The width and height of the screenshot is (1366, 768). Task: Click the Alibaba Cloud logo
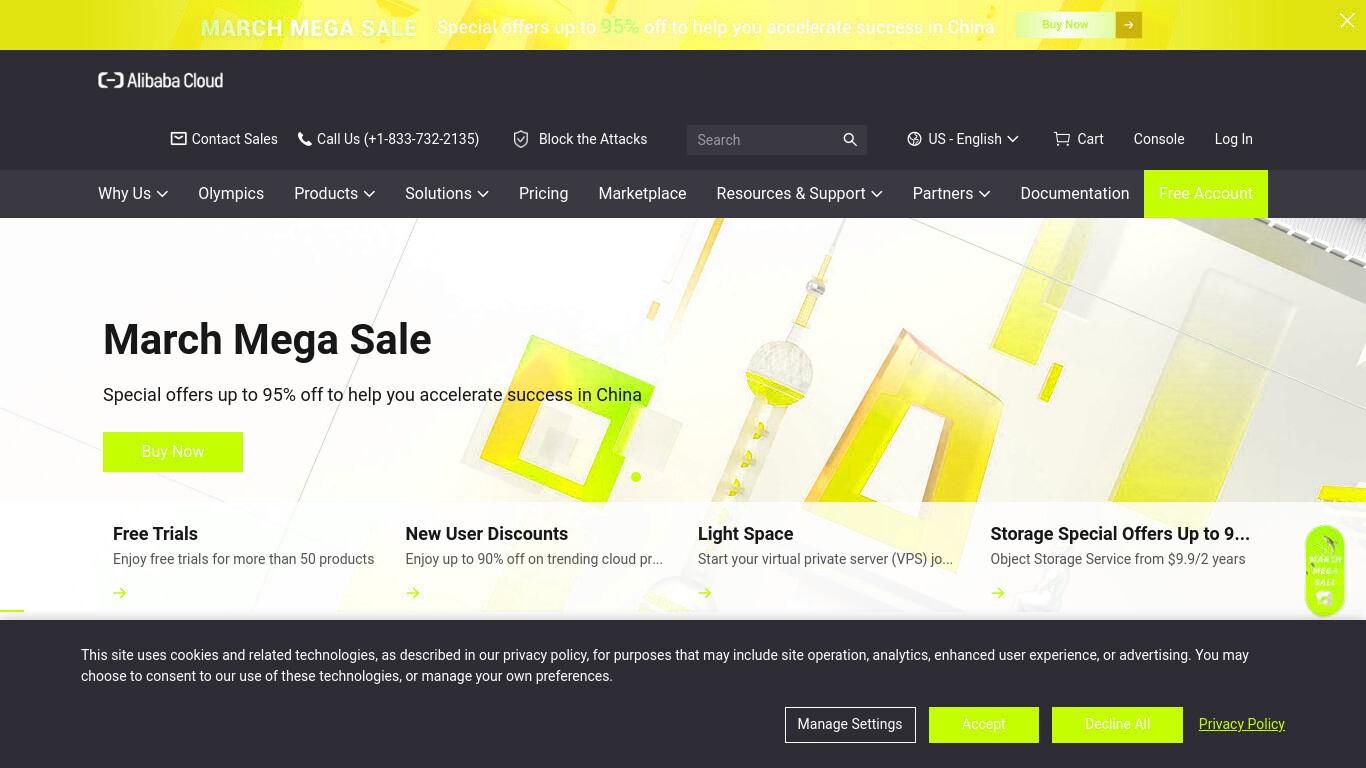(160, 80)
